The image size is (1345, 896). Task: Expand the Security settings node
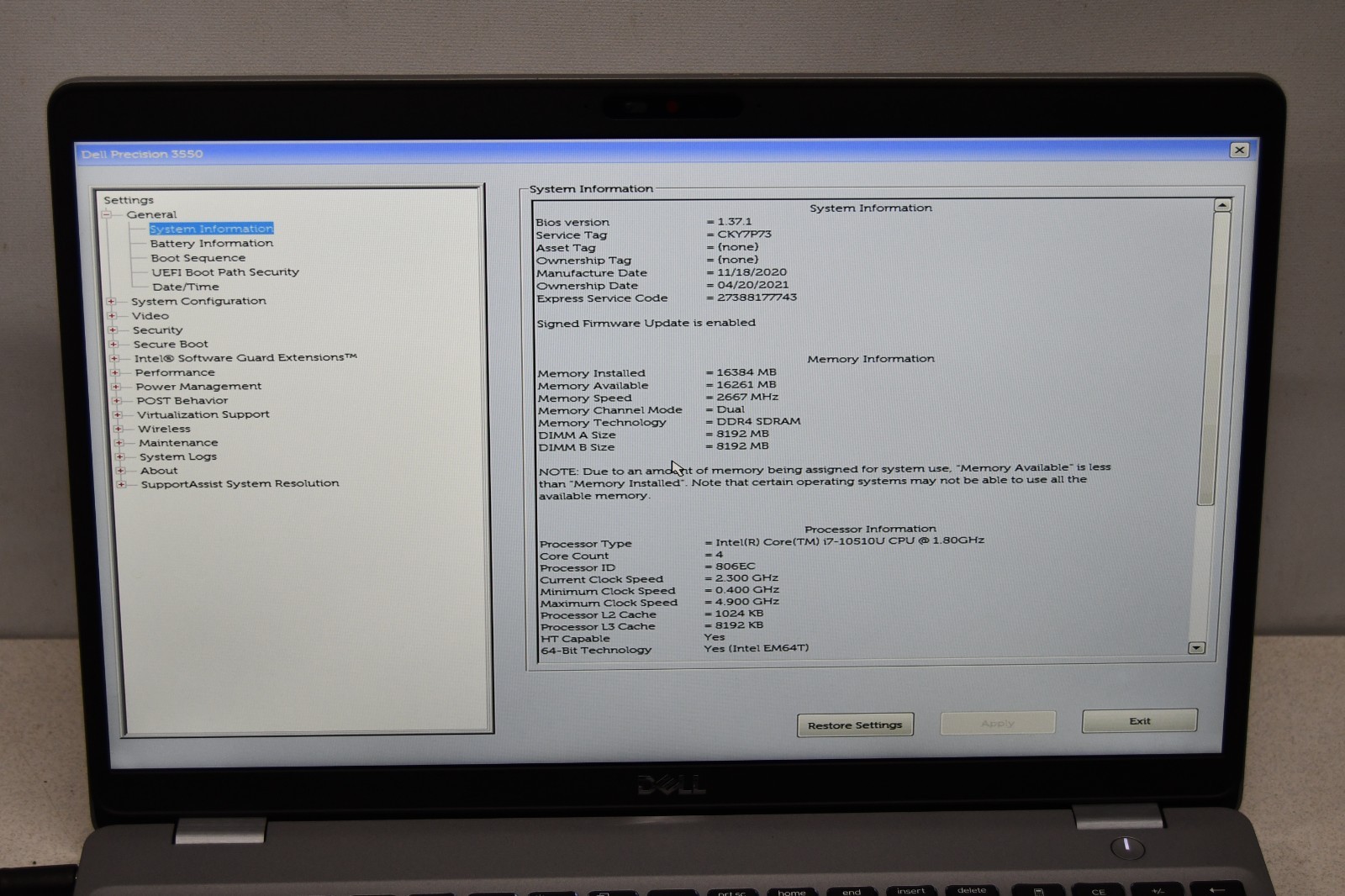(x=113, y=329)
